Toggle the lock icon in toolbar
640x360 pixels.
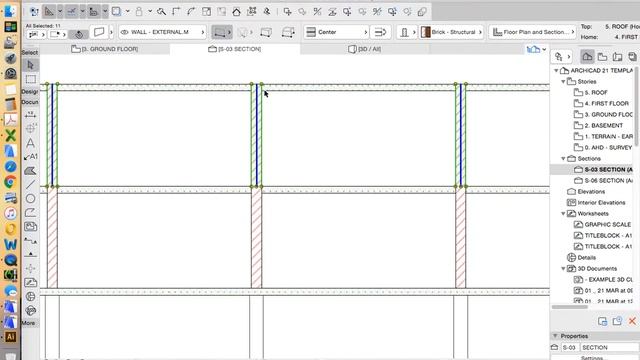tap(139, 11)
